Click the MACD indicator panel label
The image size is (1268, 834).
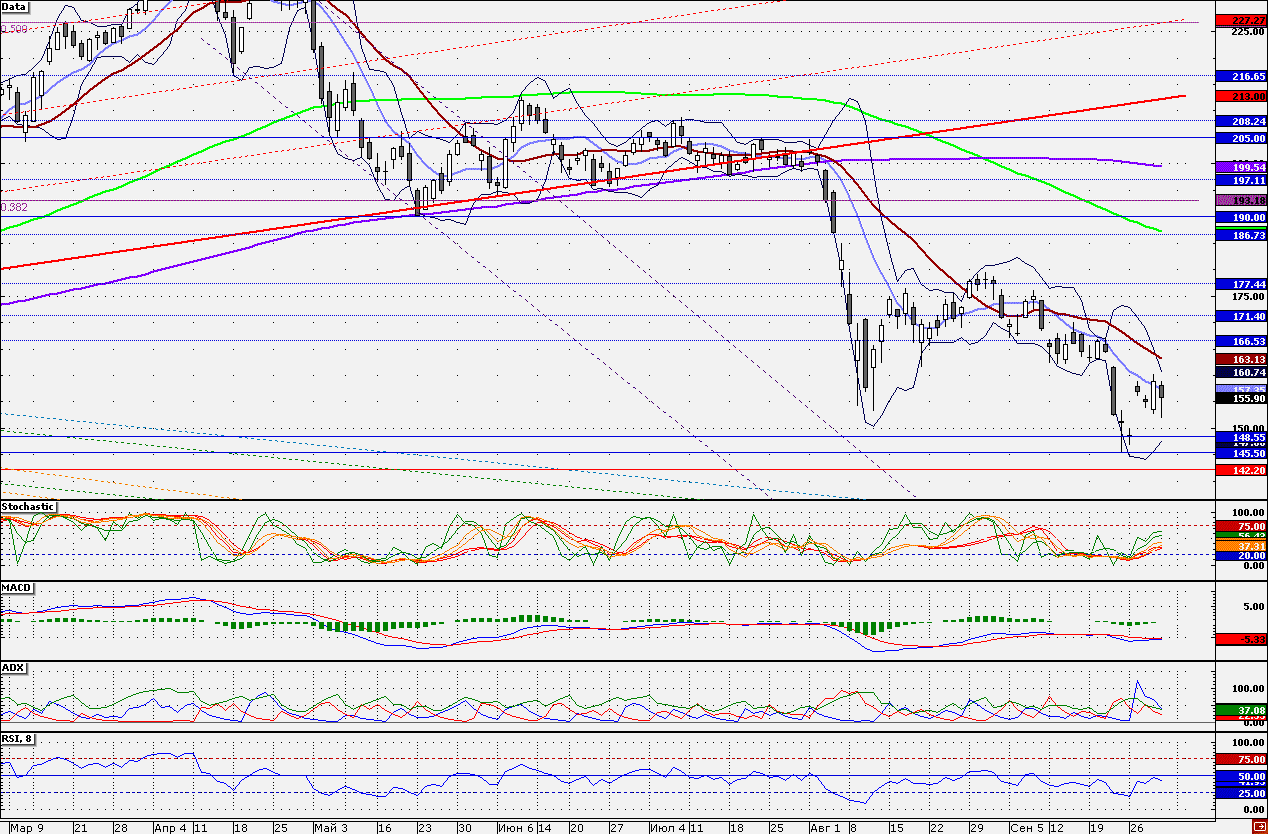coord(16,586)
